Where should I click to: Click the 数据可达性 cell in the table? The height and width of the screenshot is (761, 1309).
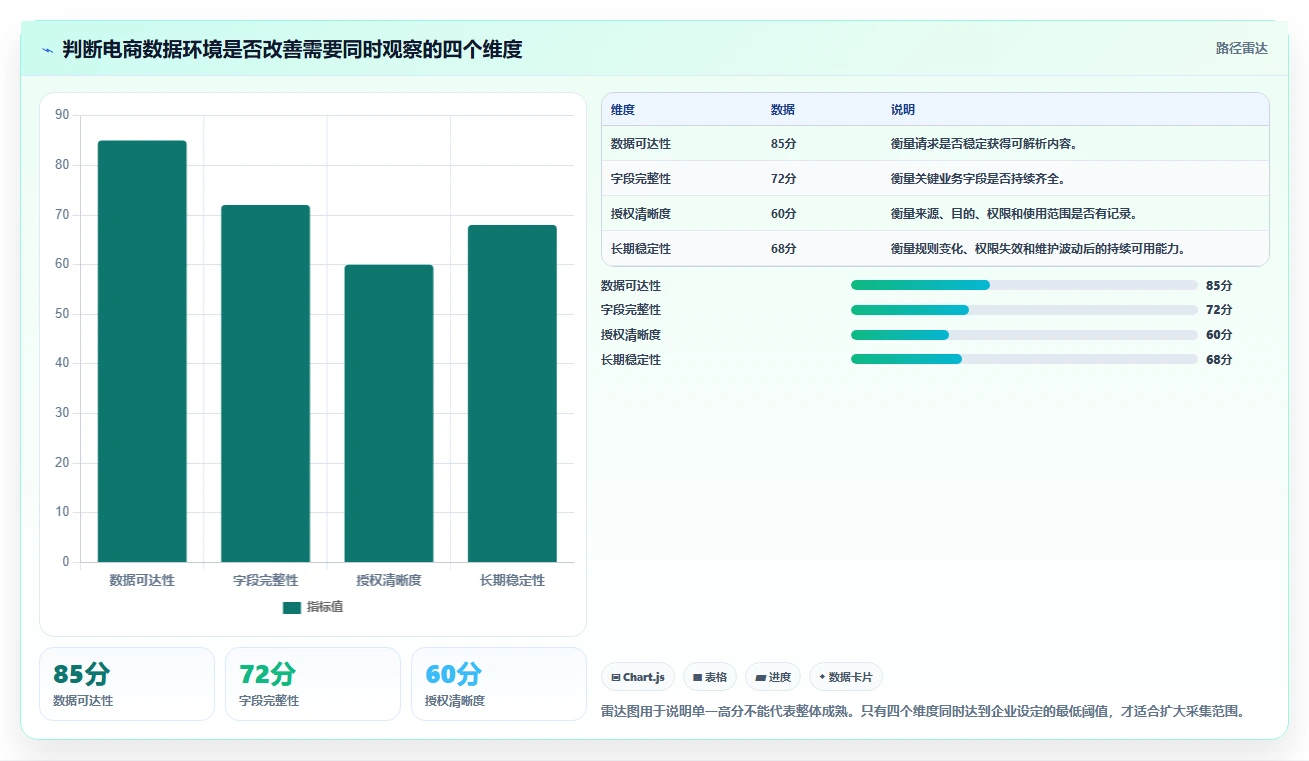pos(641,144)
